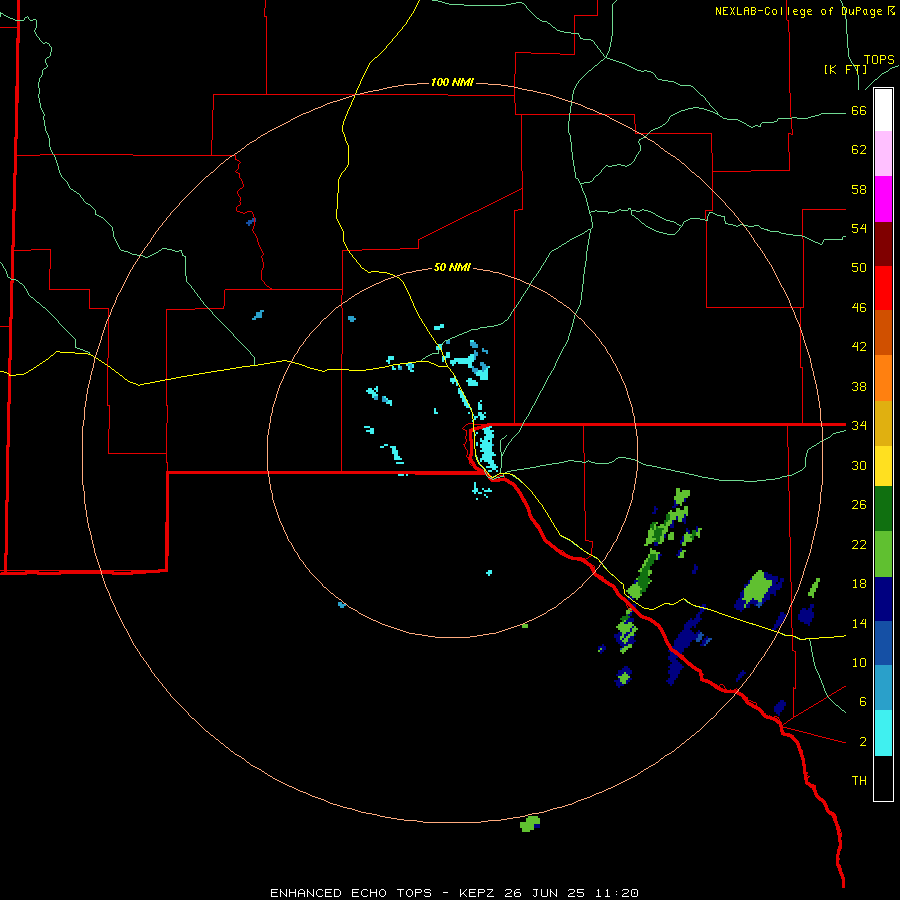Click the light pink legend swatch

[x=883, y=154]
